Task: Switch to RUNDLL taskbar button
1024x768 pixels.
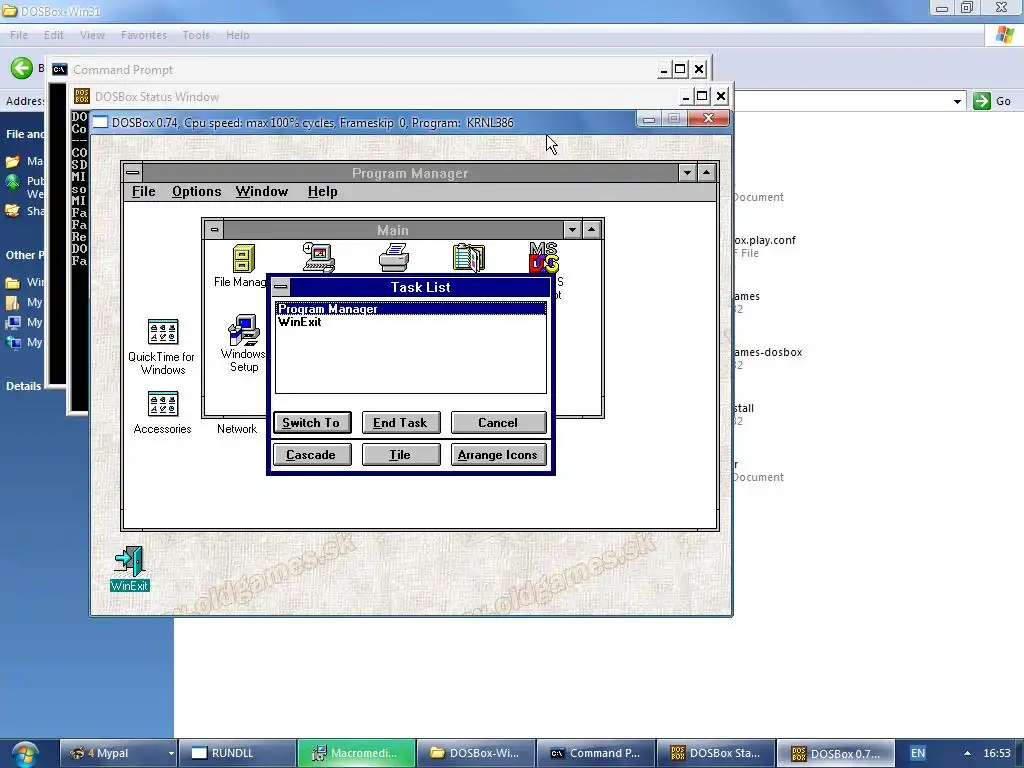Action: pos(238,753)
